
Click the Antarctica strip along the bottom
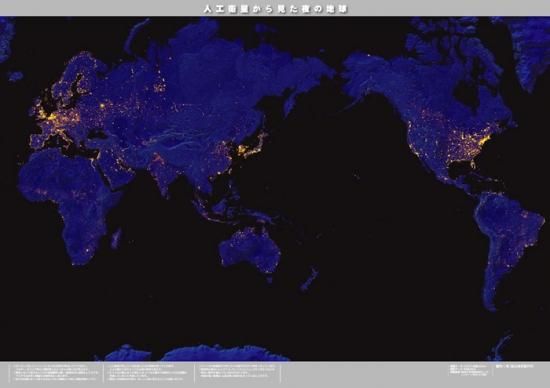pos(196,353)
